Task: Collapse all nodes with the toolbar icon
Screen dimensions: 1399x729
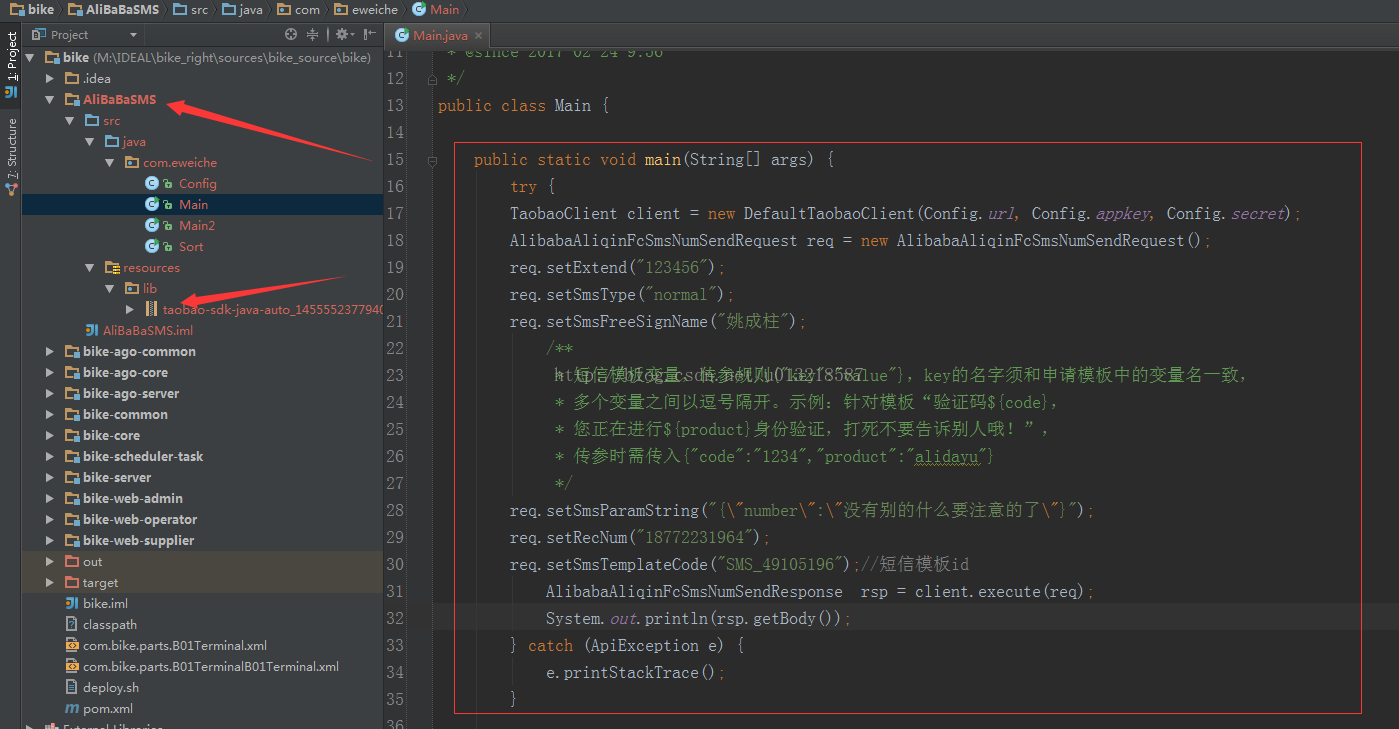Action: pyautogui.click(x=312, y=34)
